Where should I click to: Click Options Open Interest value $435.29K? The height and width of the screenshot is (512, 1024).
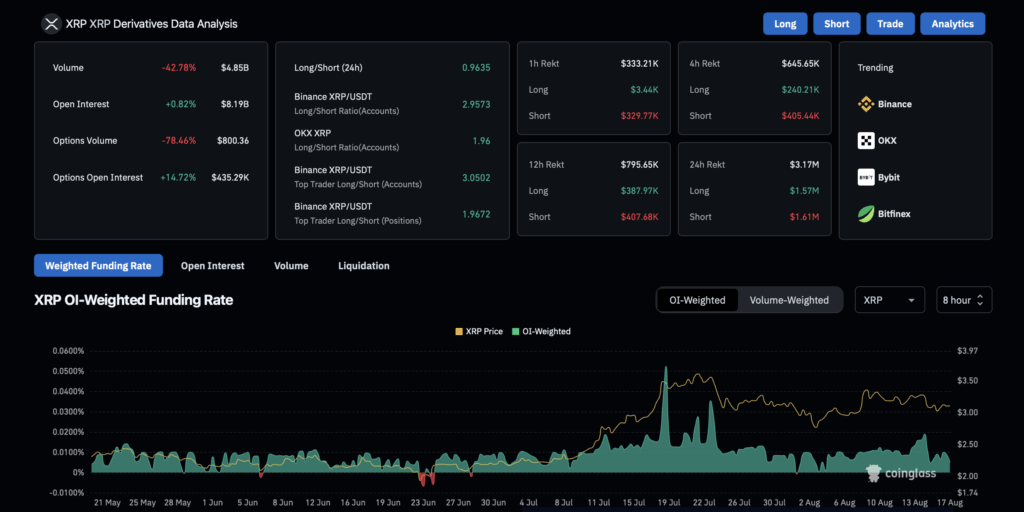coord(230,177)
